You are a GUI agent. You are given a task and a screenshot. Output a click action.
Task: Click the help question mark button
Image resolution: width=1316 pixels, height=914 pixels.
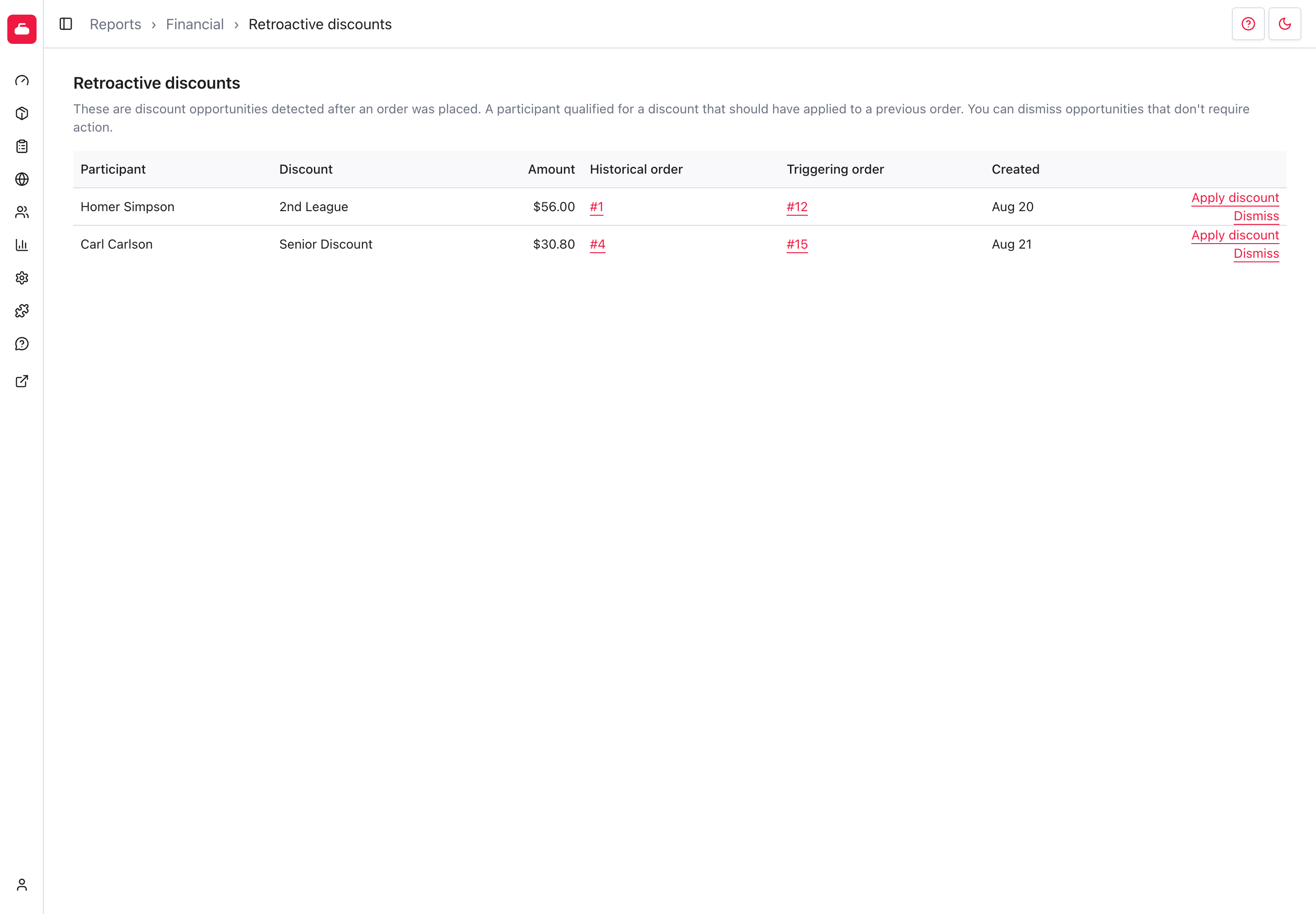pos(1248,24)
